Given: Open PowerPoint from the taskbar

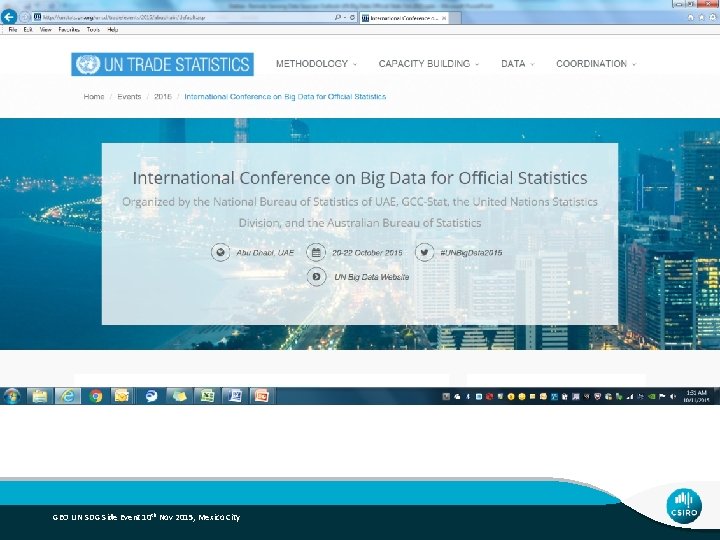Looking at the screenshot, I should coord(262,396).
